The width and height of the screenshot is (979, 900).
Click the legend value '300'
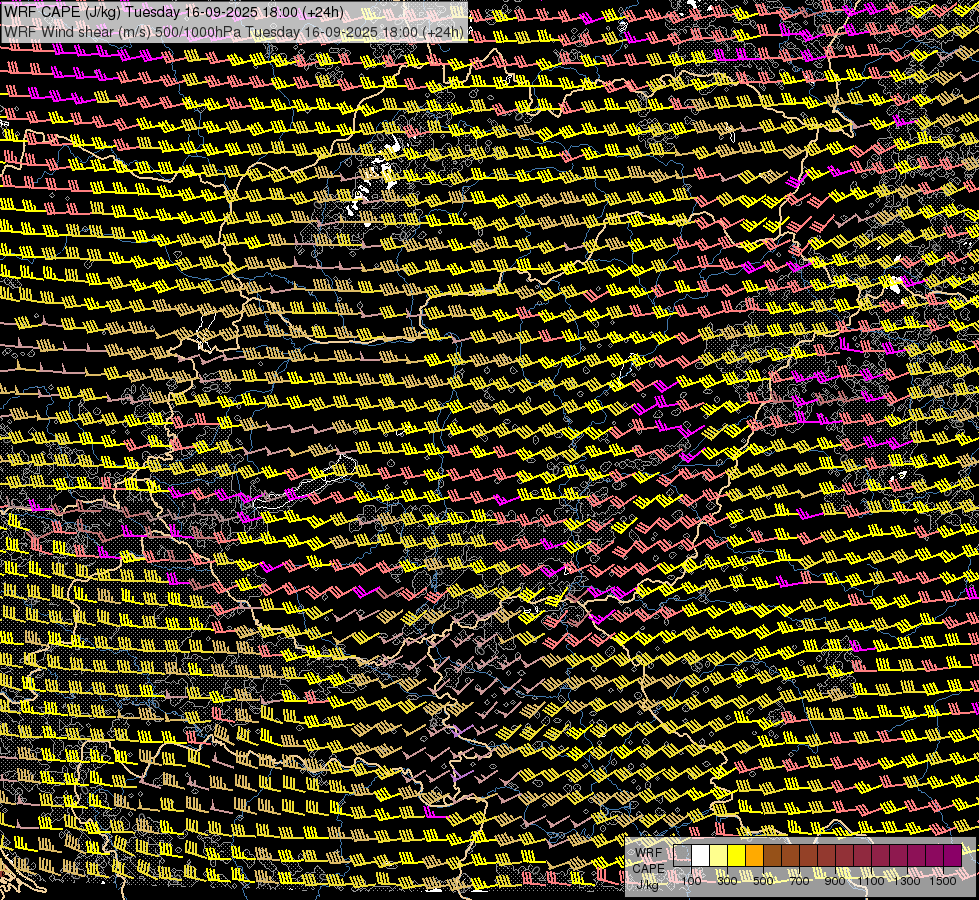point(727,881)
